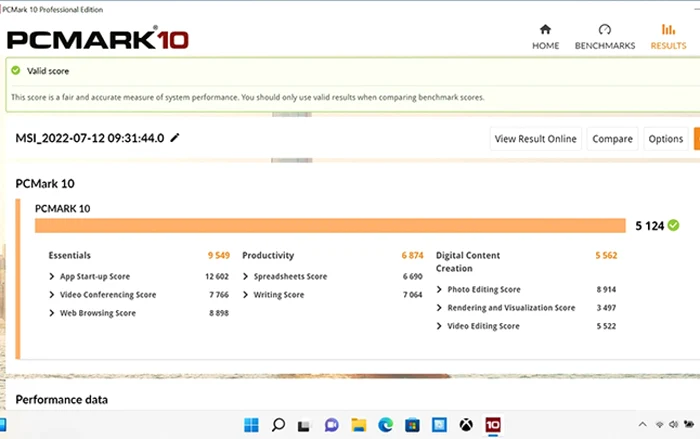
Task: Click the Performance data heading
Action: (62, 400)
